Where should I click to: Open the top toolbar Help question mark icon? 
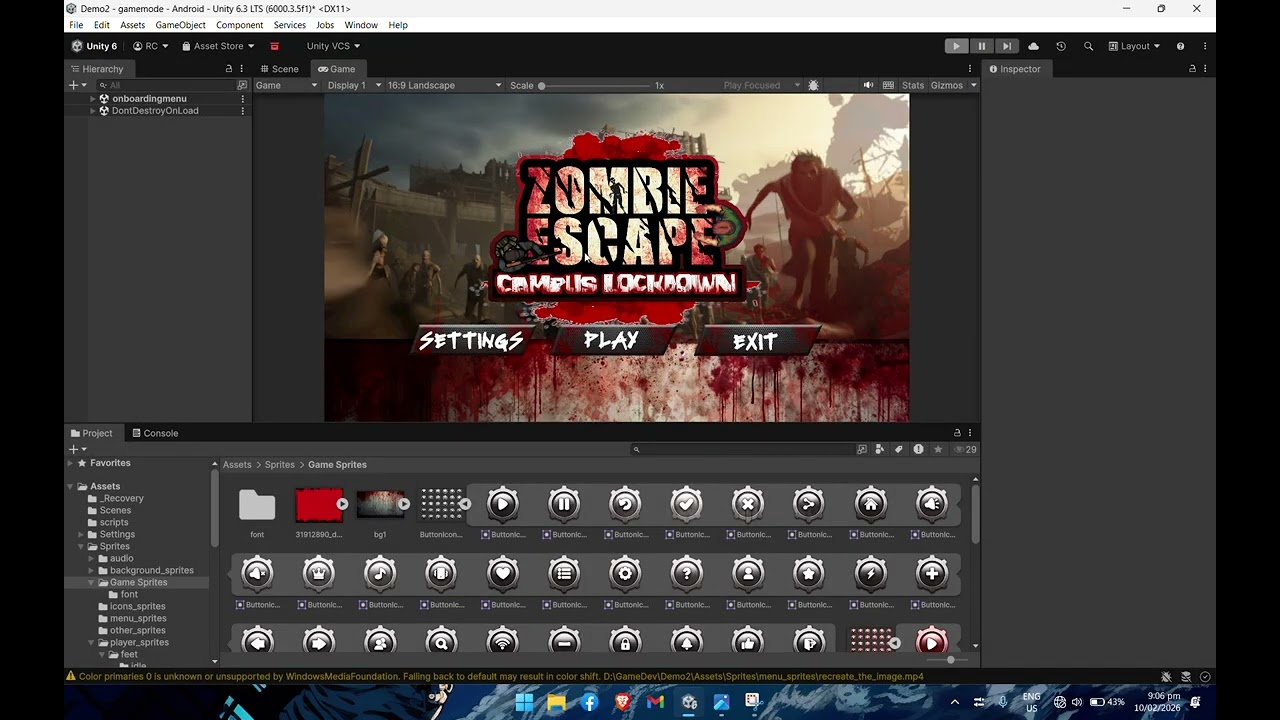[1180, 46]
